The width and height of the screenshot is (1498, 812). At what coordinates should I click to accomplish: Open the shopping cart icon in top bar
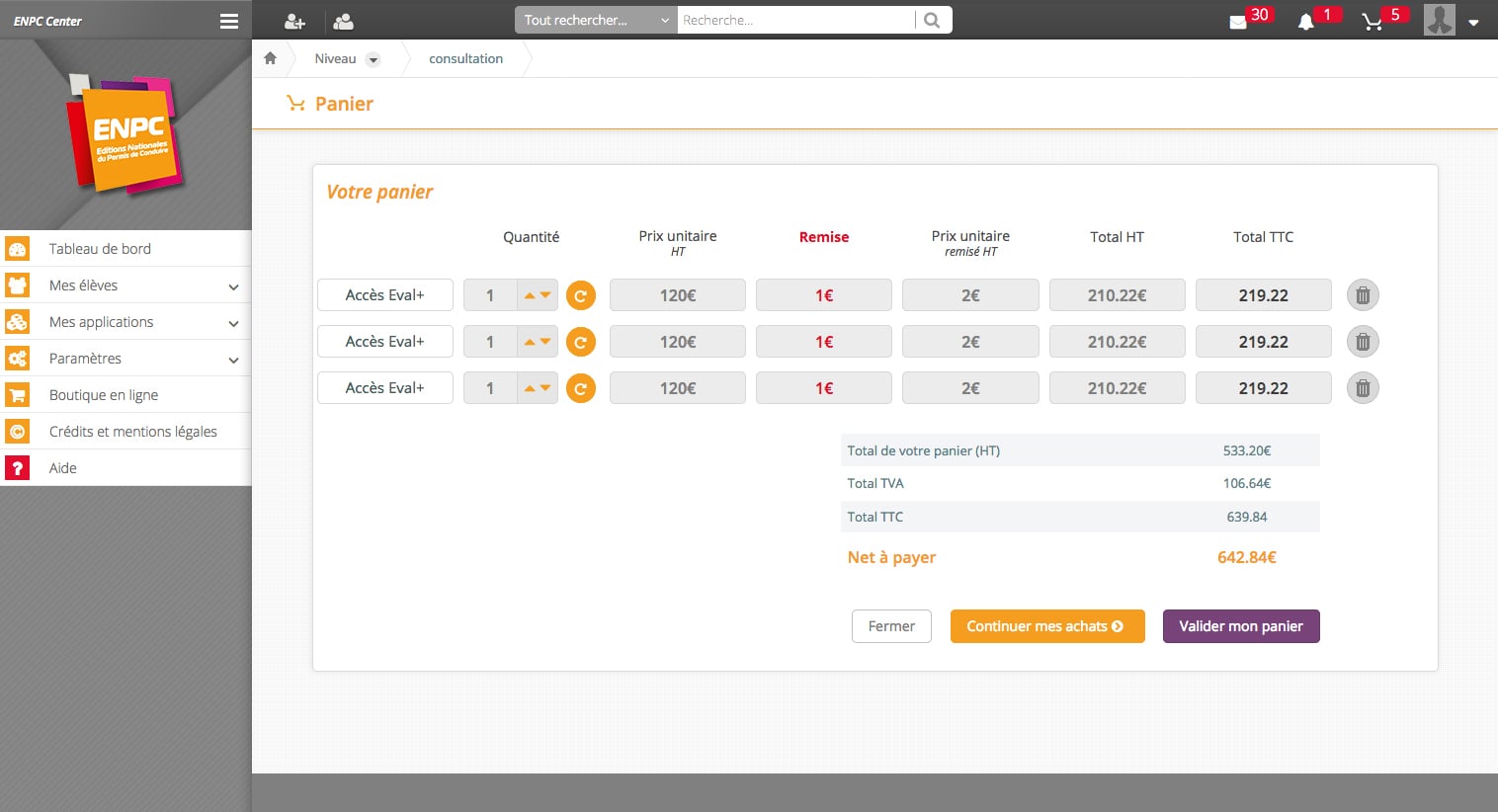[1372, 22]
